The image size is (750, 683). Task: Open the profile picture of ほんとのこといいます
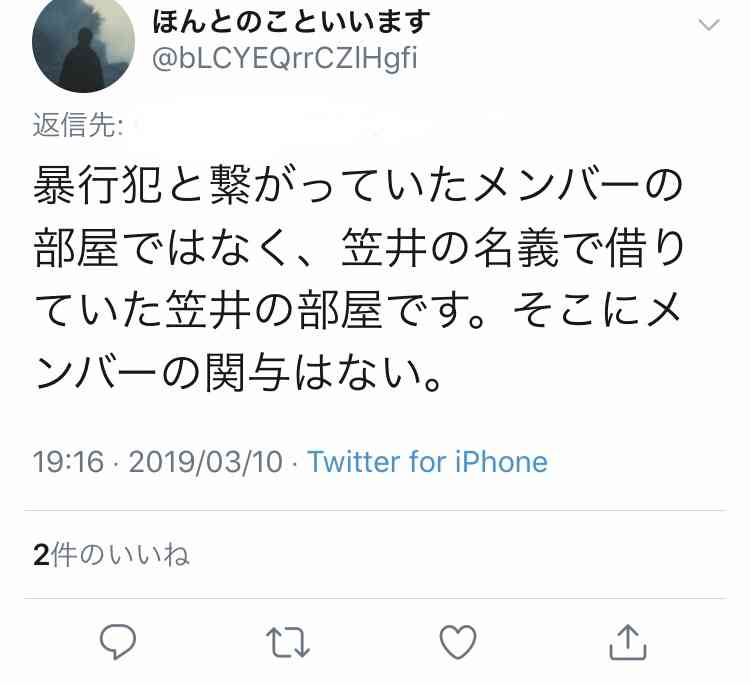83,44
